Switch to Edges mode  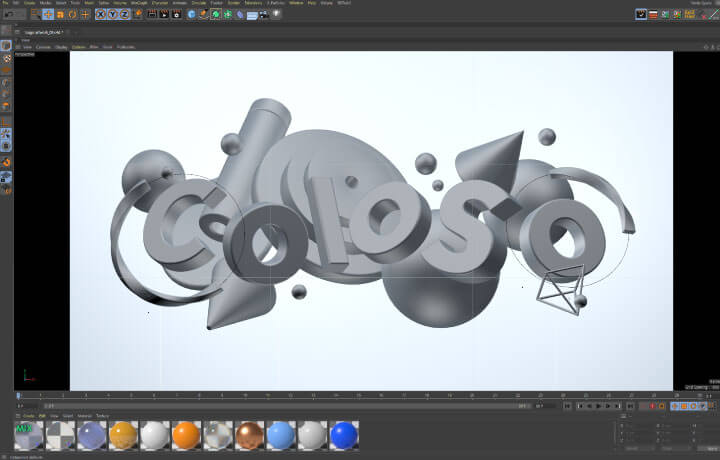click(x=6, y=95)
